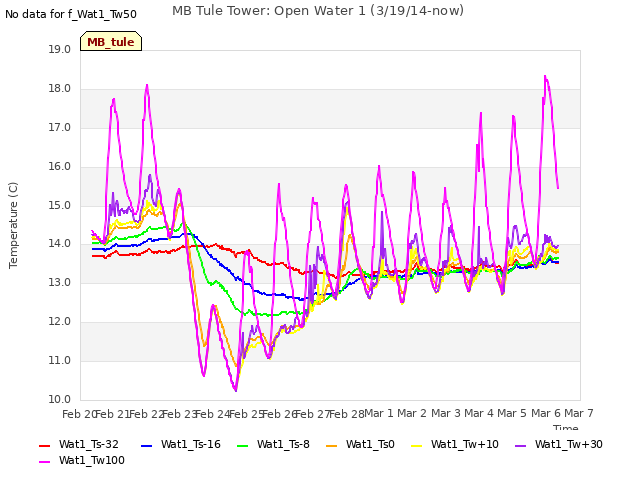Click the 19.0 y-axis tick label

[x=60, y=49]
